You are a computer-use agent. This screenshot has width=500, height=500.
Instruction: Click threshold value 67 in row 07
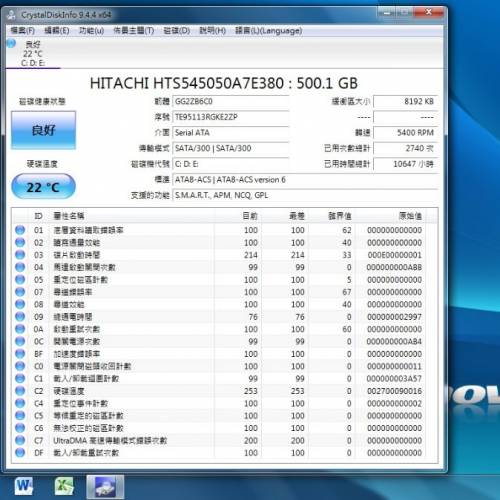click(347, 292)
